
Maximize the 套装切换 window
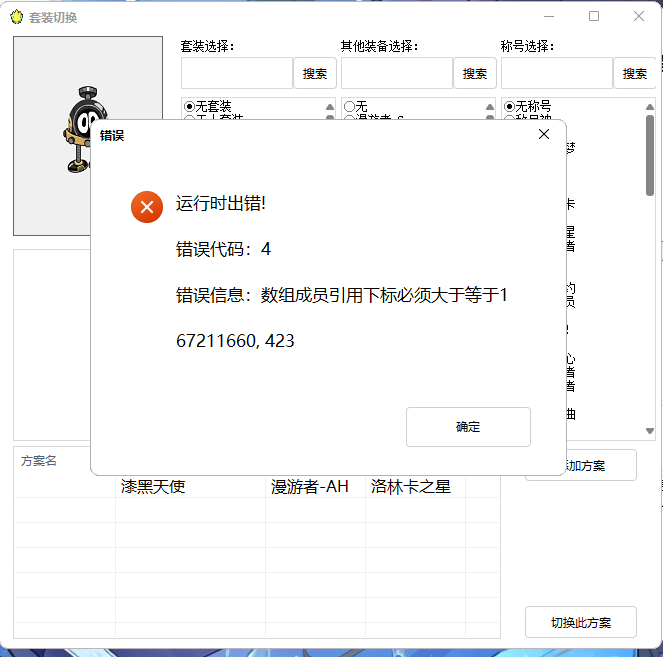point(594,16)
